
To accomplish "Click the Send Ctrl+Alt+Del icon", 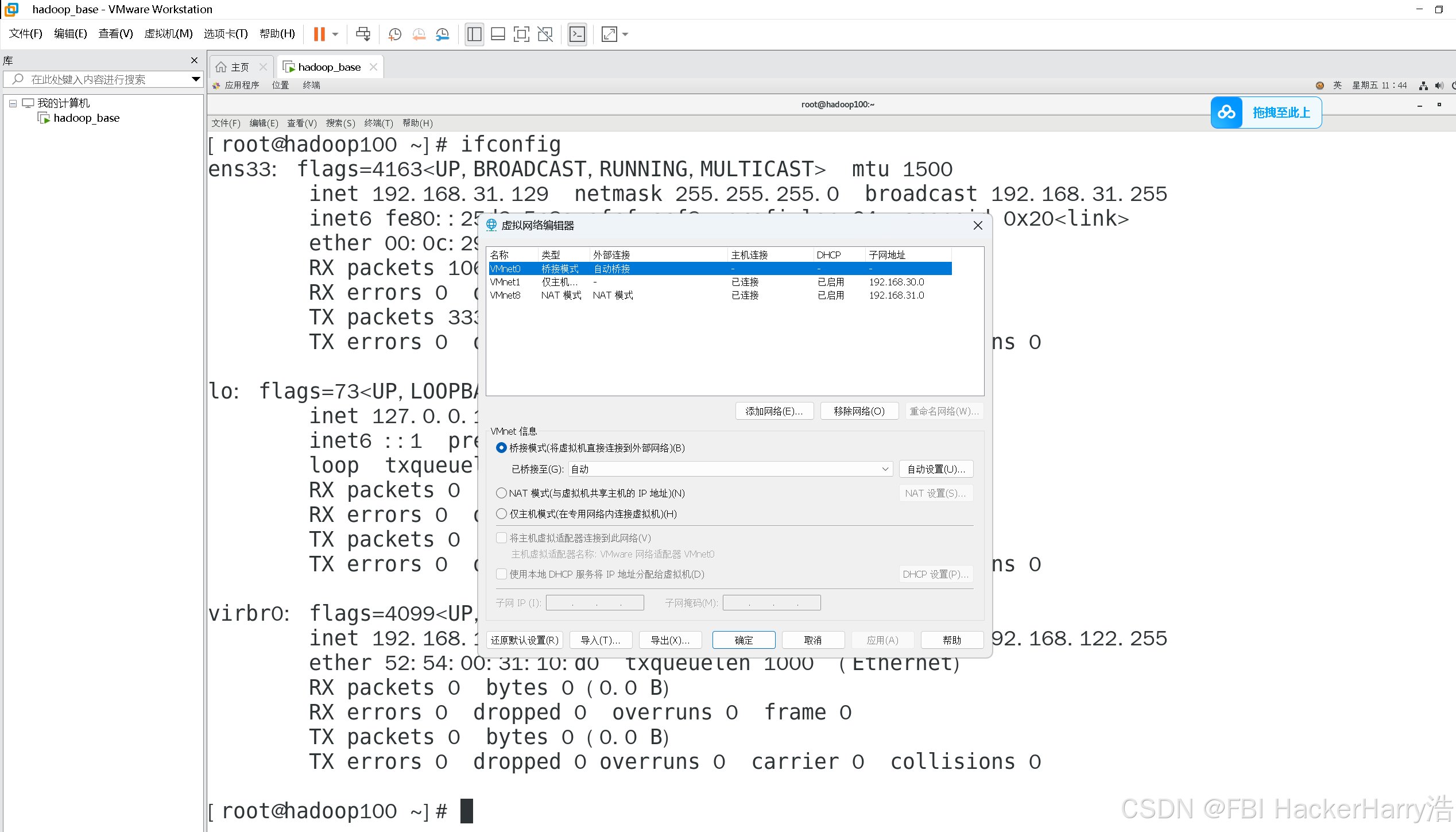I will click(363, 34).
